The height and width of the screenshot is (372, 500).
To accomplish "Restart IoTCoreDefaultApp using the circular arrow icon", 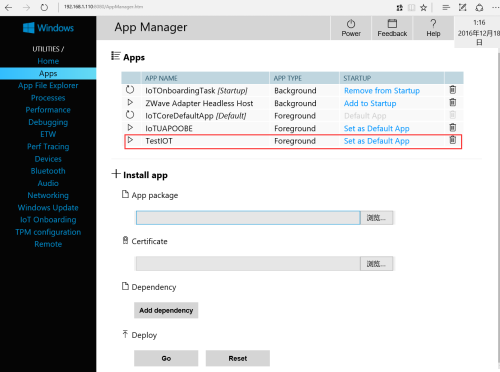I will pos(130,115).
